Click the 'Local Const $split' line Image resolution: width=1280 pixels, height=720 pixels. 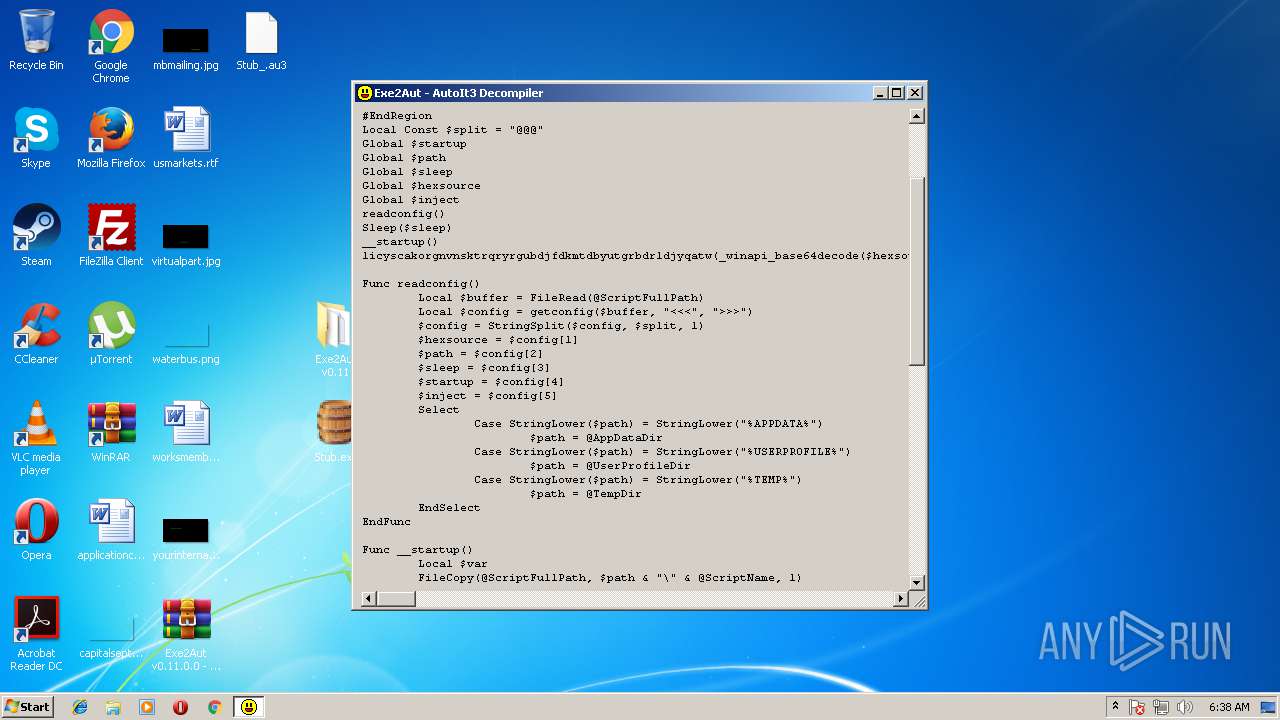452,130
